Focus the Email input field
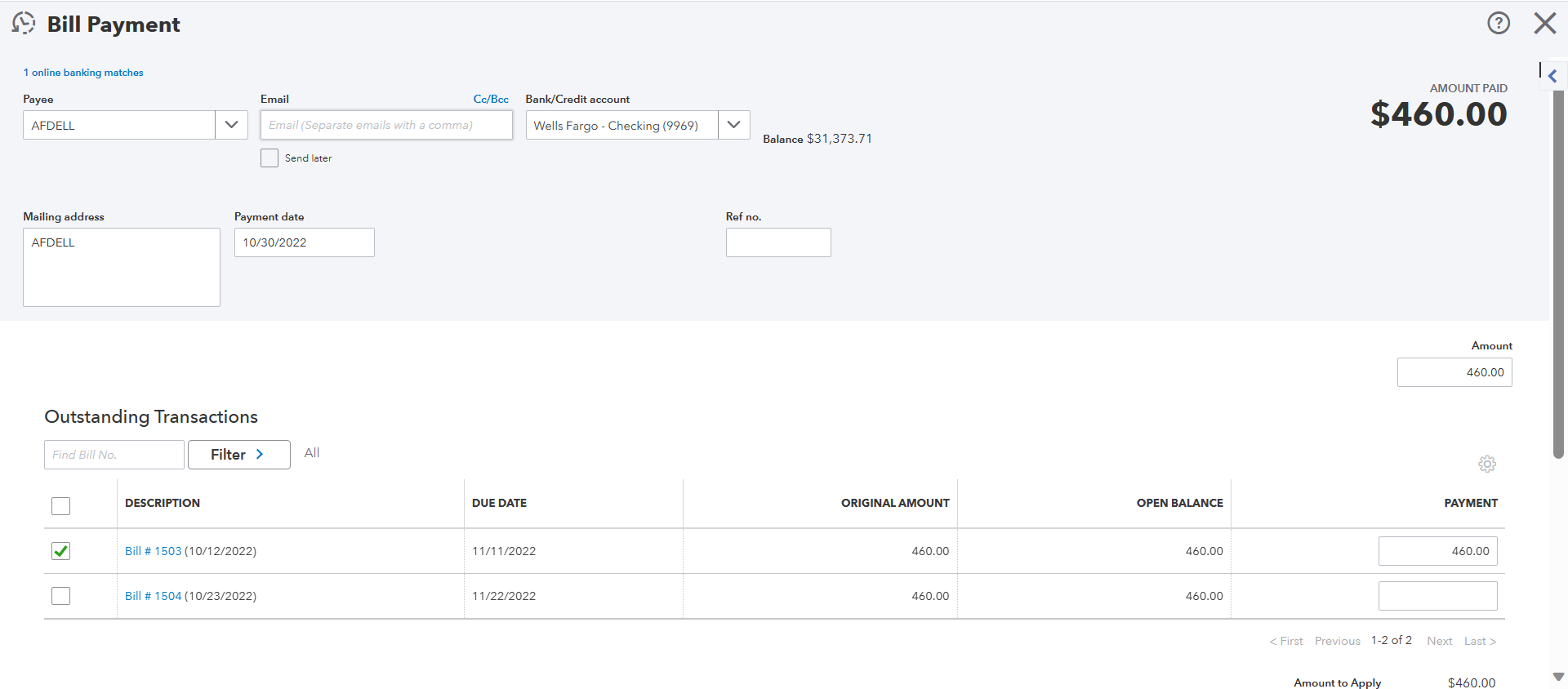The image size is (1568, 689). [x=386, y=125]
